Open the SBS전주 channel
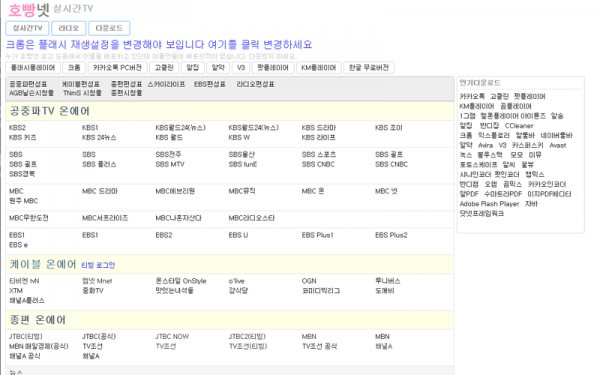 (x=168, y=155)
